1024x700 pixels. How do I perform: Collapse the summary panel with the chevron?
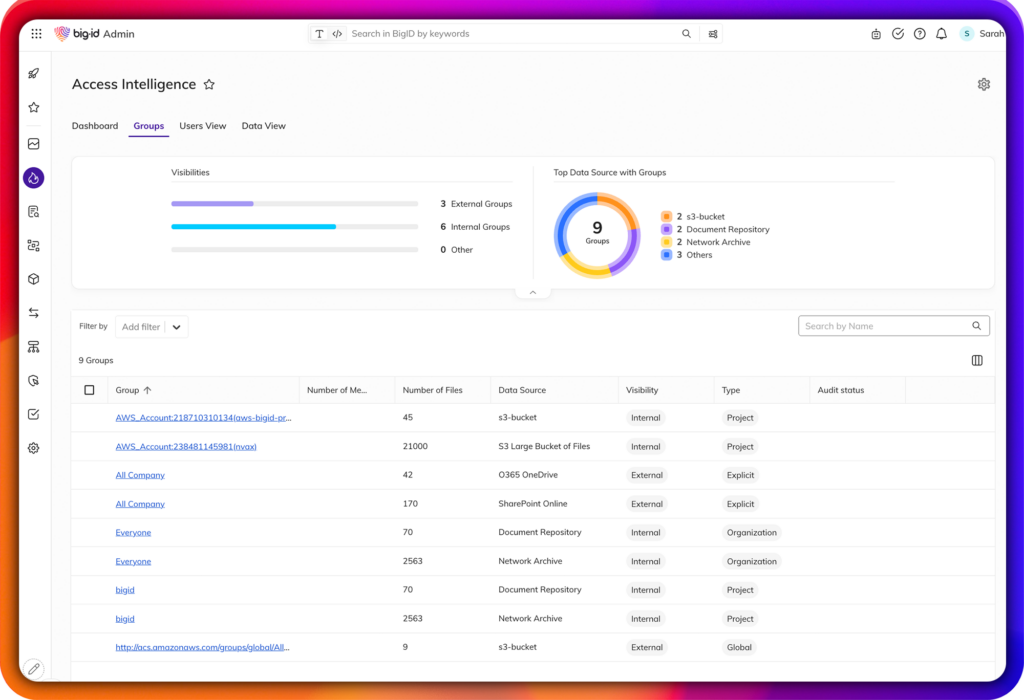532,292
